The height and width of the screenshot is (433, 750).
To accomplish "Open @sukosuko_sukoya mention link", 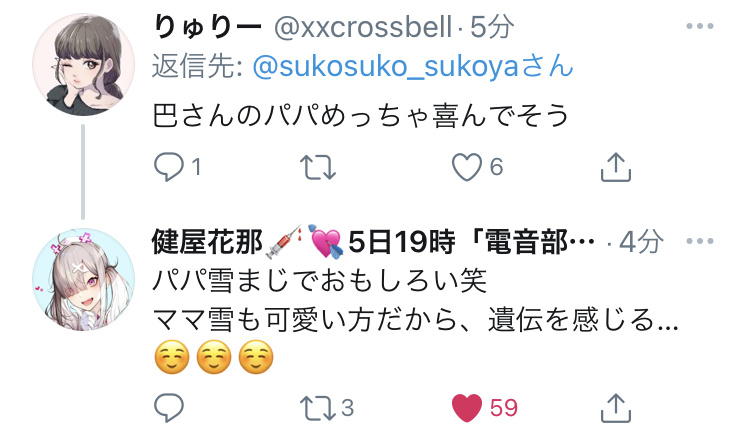I will 413,66.
